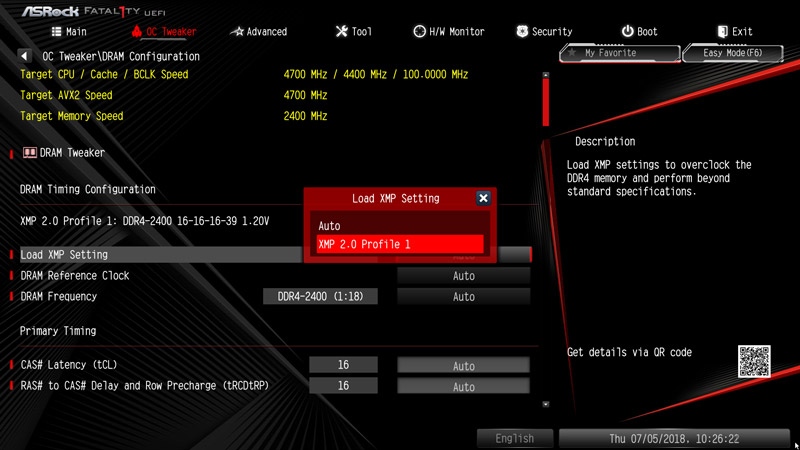
Task: Open DRAM Tweaker
Action: 63,153
